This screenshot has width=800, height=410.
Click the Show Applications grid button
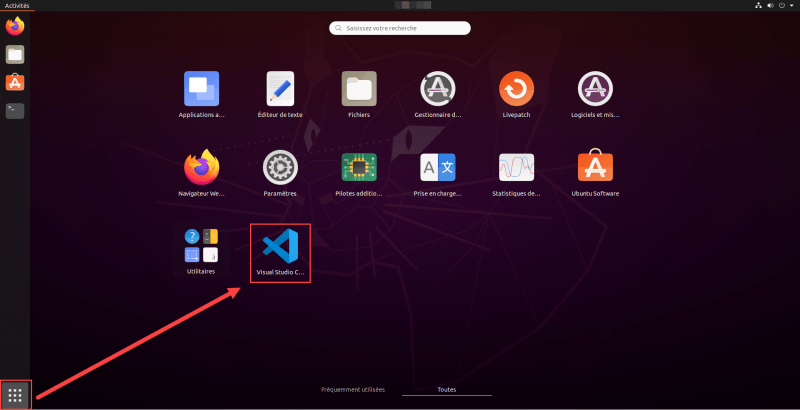coord(15,395)
